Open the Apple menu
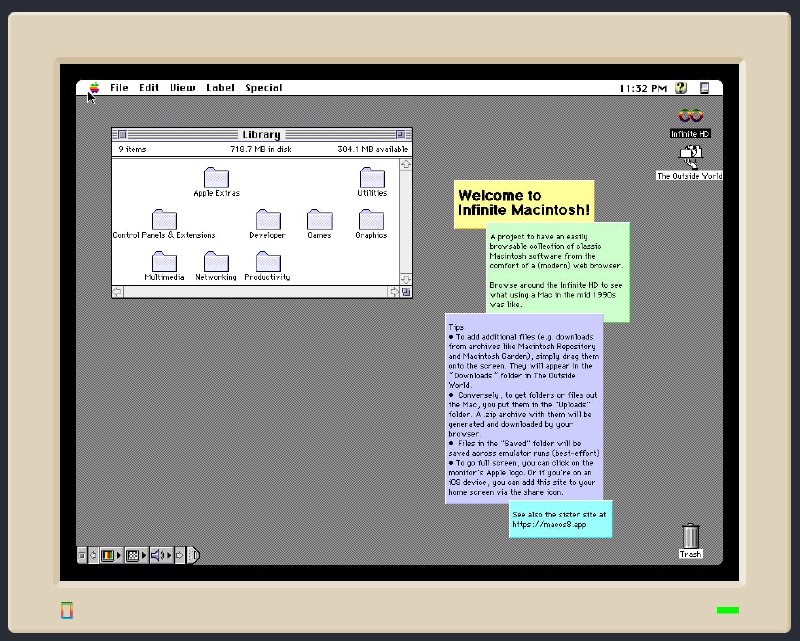The height and width of the screenshot is (641, 800). tap(94, 88)
